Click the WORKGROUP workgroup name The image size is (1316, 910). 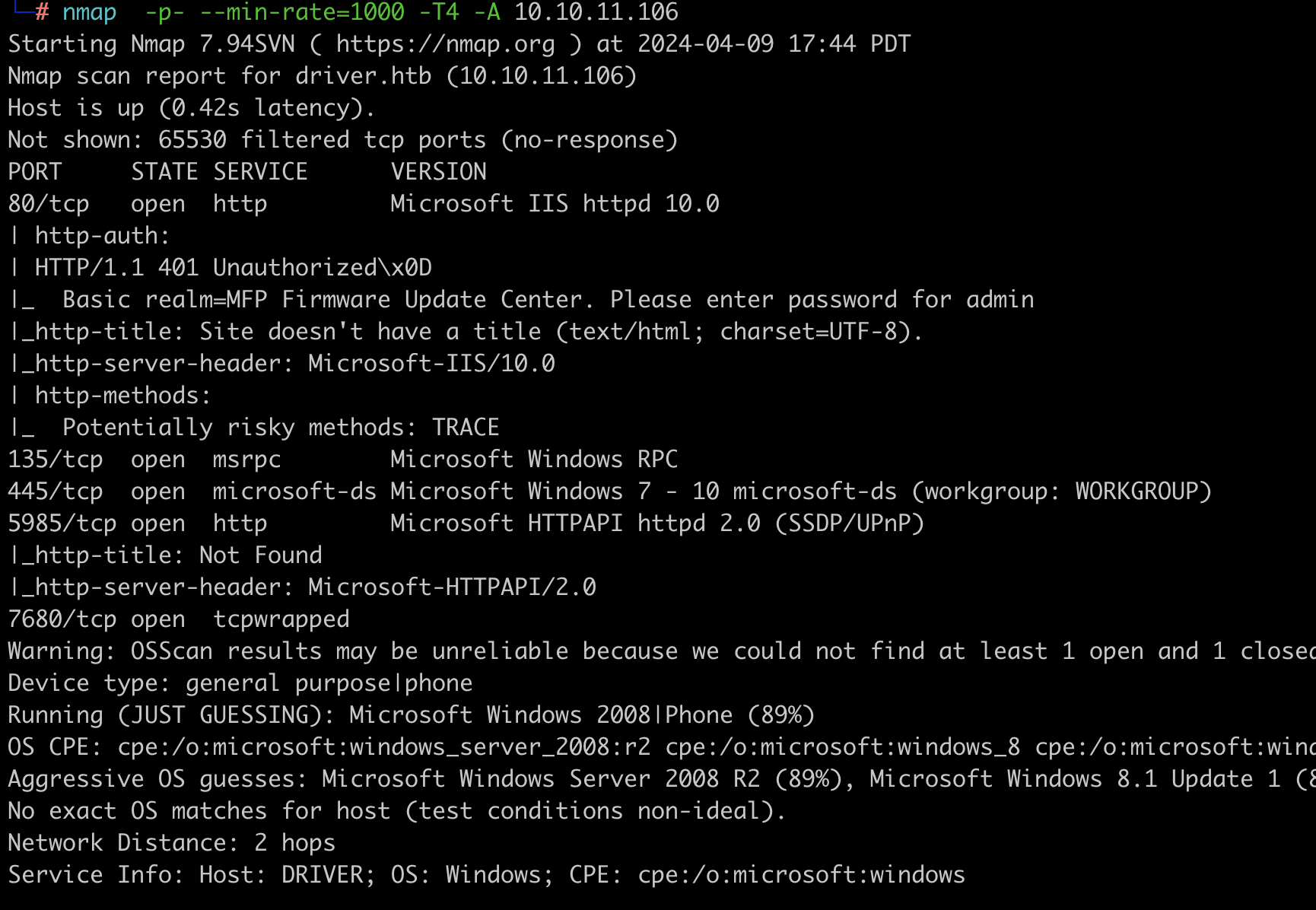(1136, 492)
